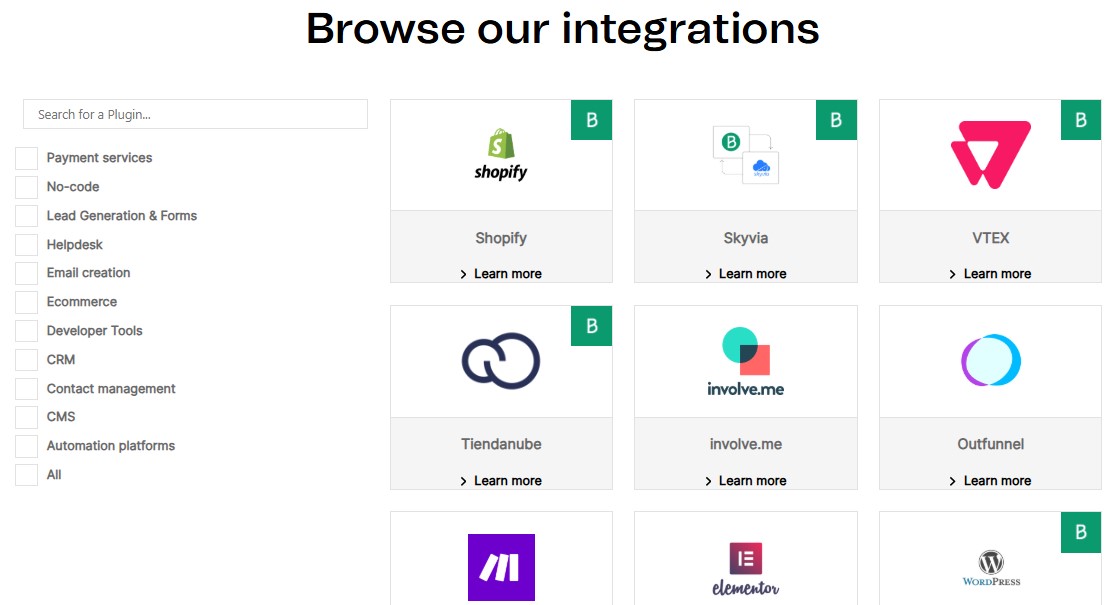Image resolution: width=1119 pixels, height=605 pixels.
Task: Tick the Lead Generation & Forms checkbox
Action: coord(26,215)
